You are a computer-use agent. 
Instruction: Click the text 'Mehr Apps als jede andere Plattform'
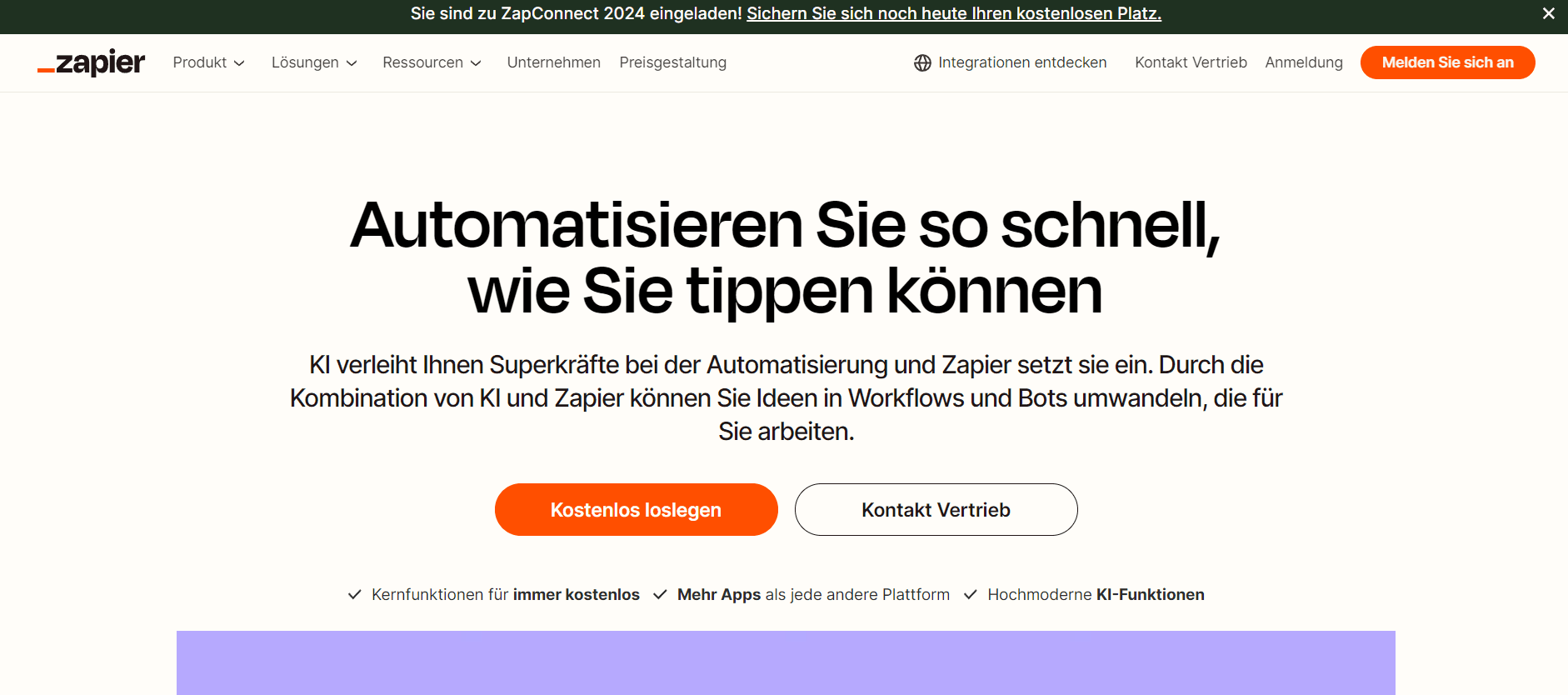point(813,594)
